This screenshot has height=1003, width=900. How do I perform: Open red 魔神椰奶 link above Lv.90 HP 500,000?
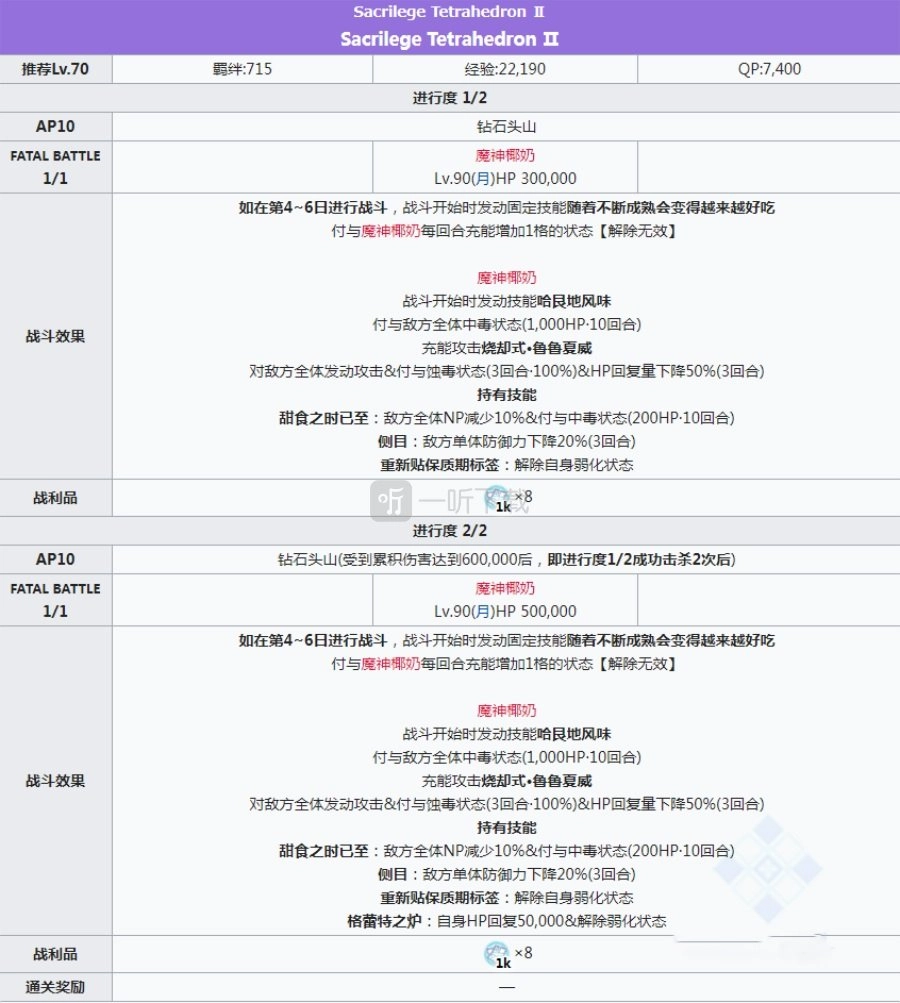505,588
